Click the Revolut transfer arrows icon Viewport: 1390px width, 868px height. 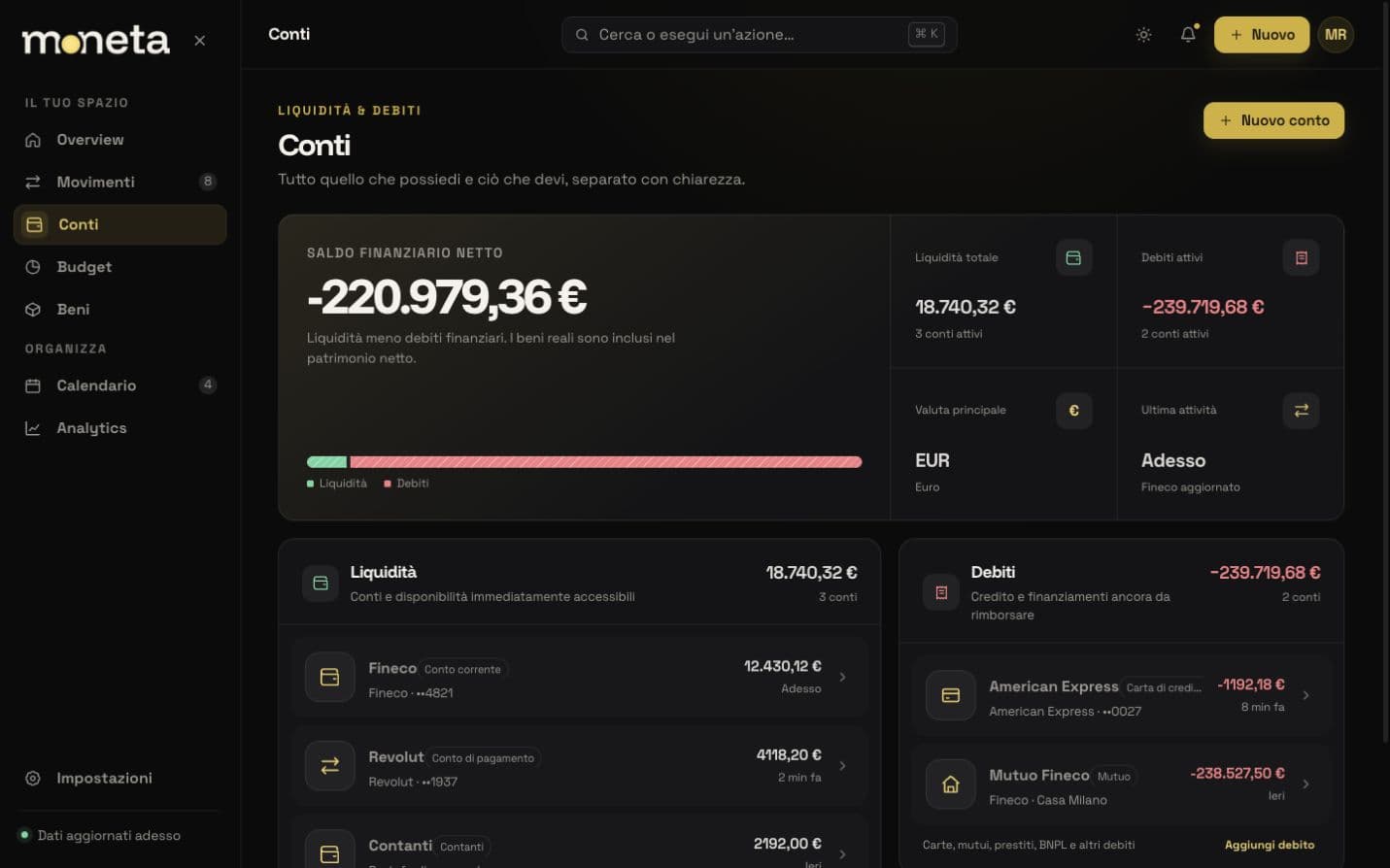pos(330,766)
